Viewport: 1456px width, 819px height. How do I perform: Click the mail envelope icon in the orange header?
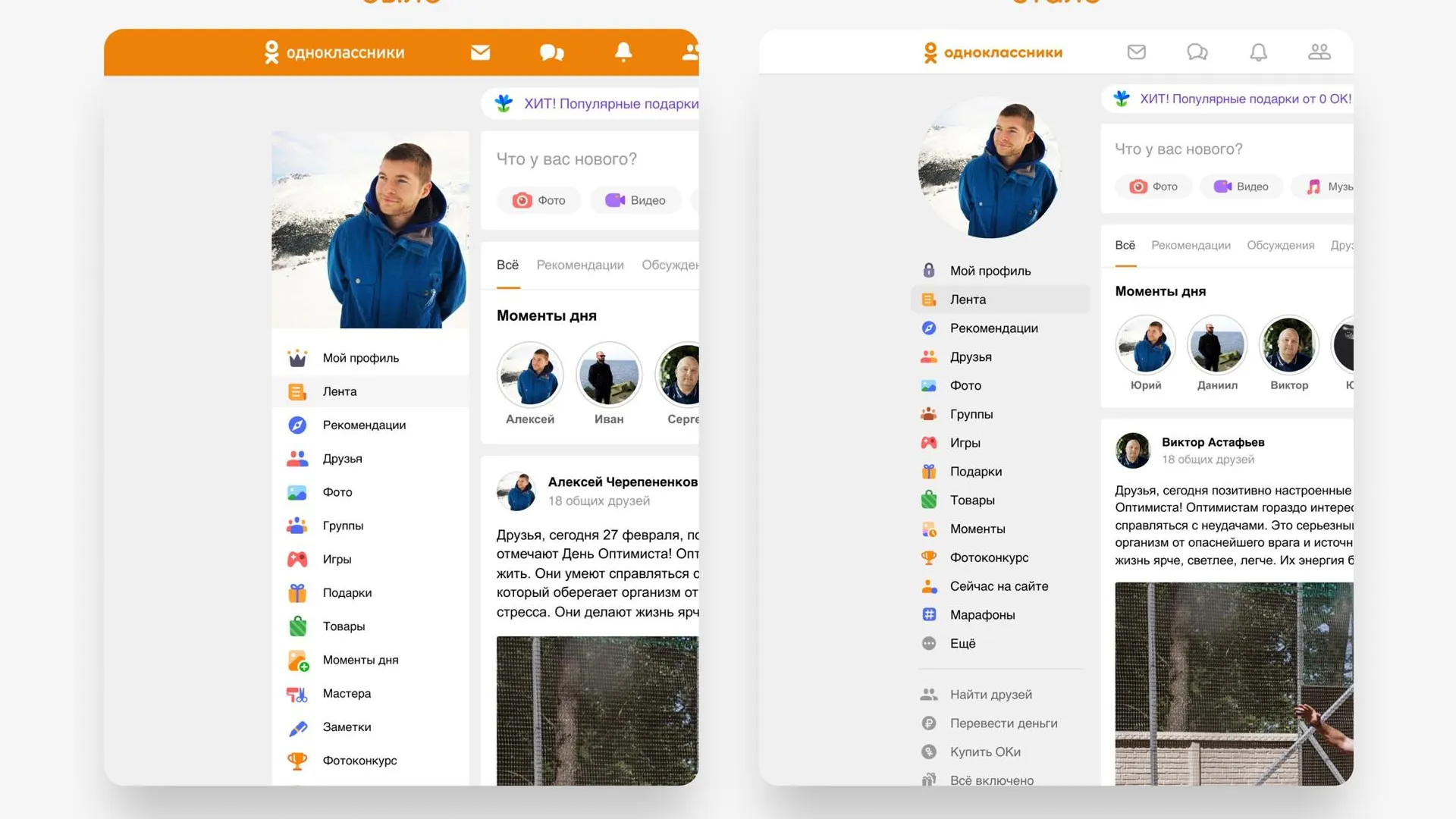480,52
